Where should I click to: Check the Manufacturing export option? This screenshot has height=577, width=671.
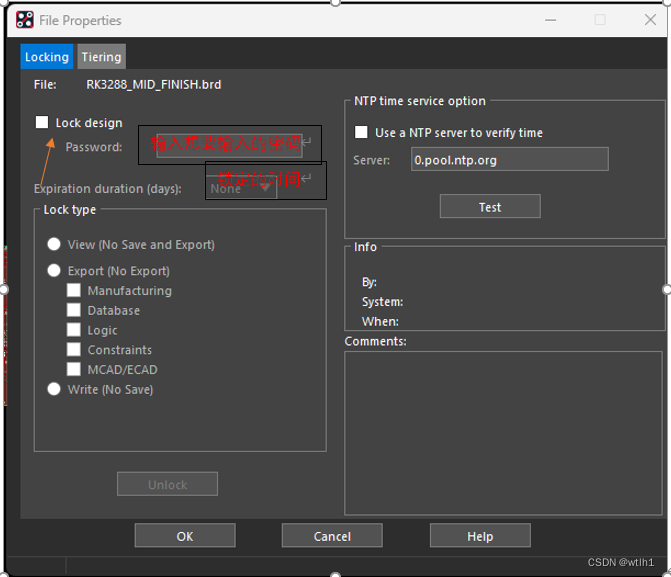(x=74, y=291)
